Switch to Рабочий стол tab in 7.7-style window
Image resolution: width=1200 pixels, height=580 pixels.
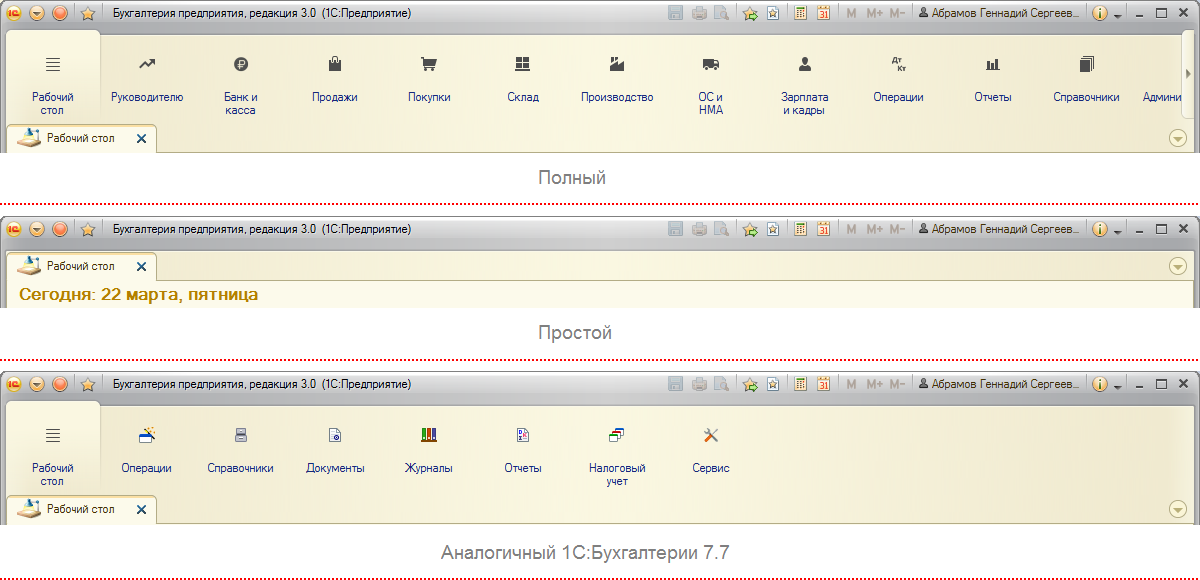80,510
